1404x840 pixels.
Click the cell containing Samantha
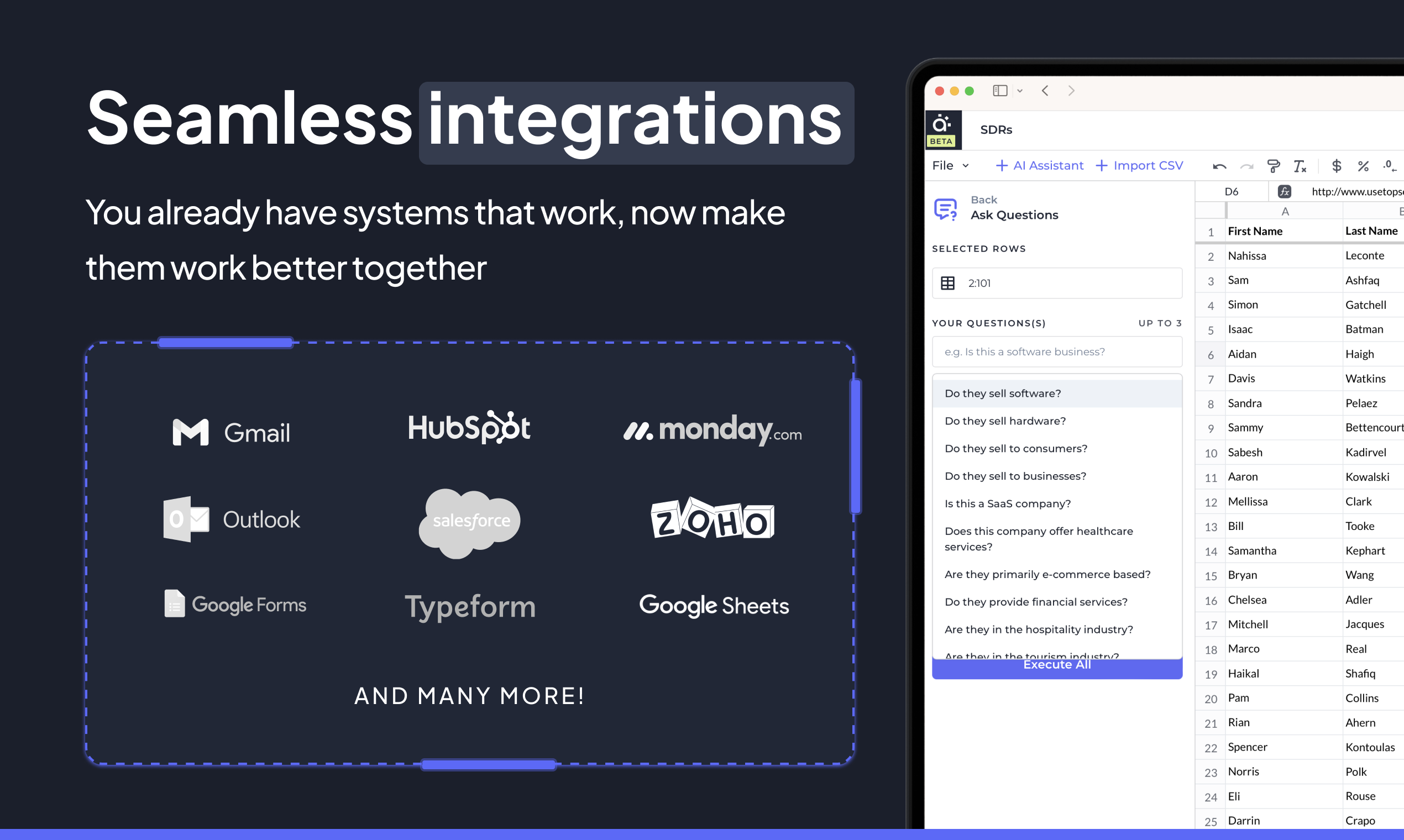coord(1284,551)
